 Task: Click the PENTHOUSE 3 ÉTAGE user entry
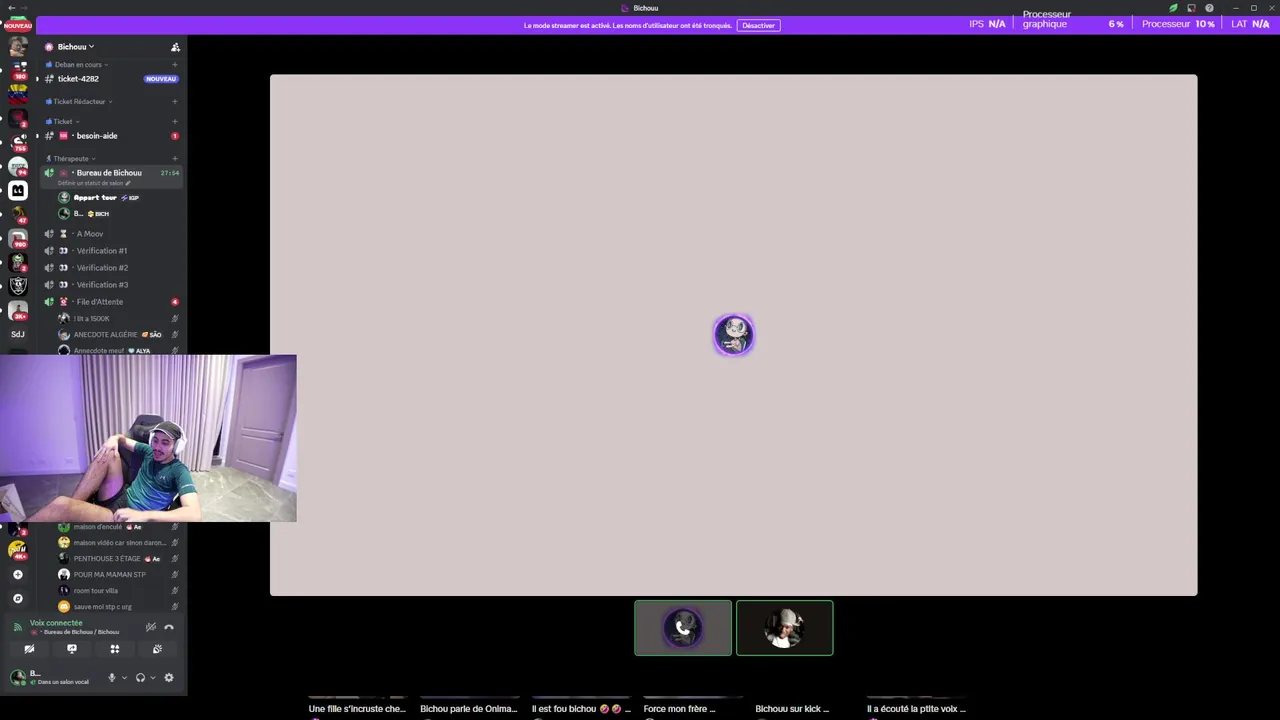(118, 559)
